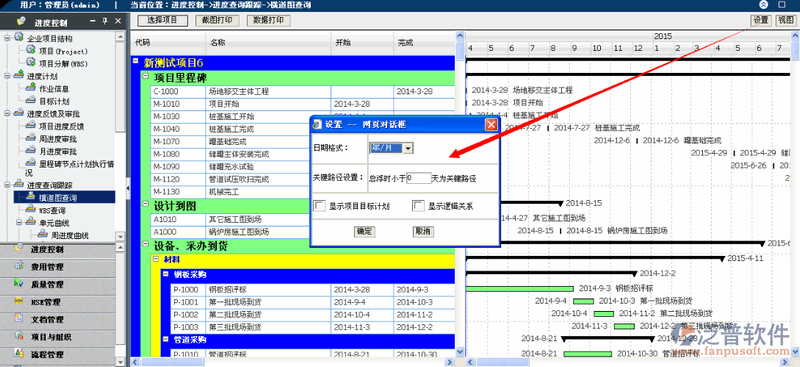The height and width of the screenshot is (367, 800).
Task: Enable 显示项目目标计划 checkbox
Action: pyautogui.click(x=319, y=206)
